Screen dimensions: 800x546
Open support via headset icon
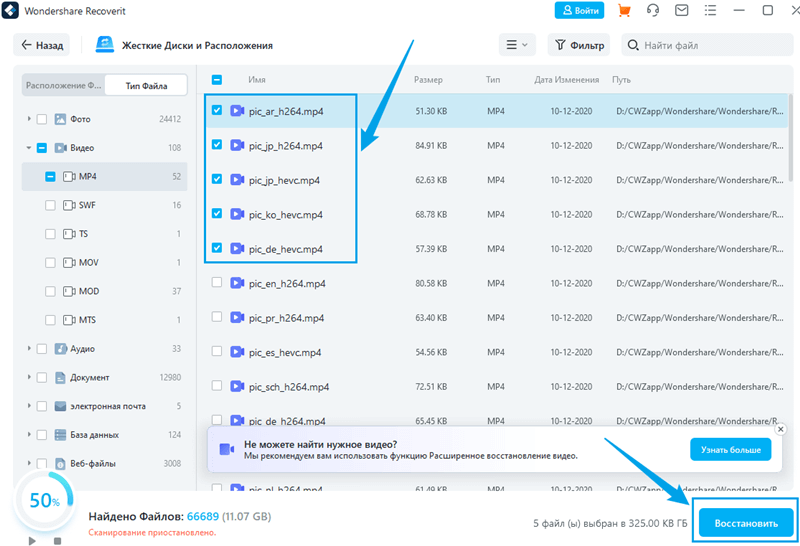coord(653,10)
